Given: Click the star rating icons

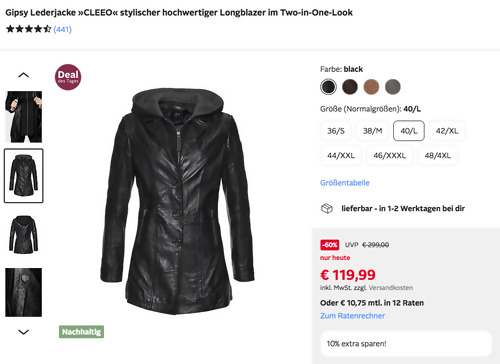Looking at the screenshot, I should 29,29.
